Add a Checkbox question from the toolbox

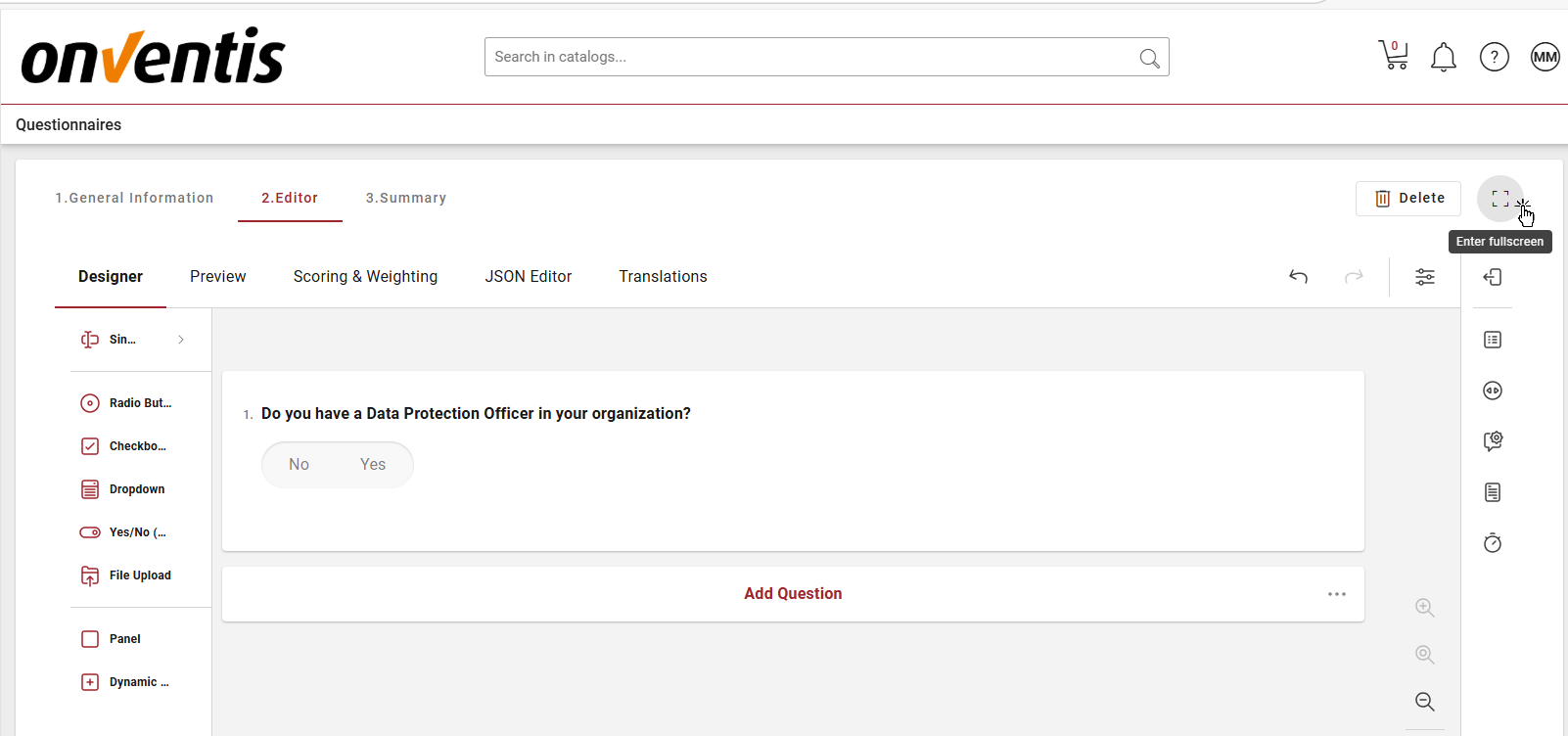coord(136,446)
